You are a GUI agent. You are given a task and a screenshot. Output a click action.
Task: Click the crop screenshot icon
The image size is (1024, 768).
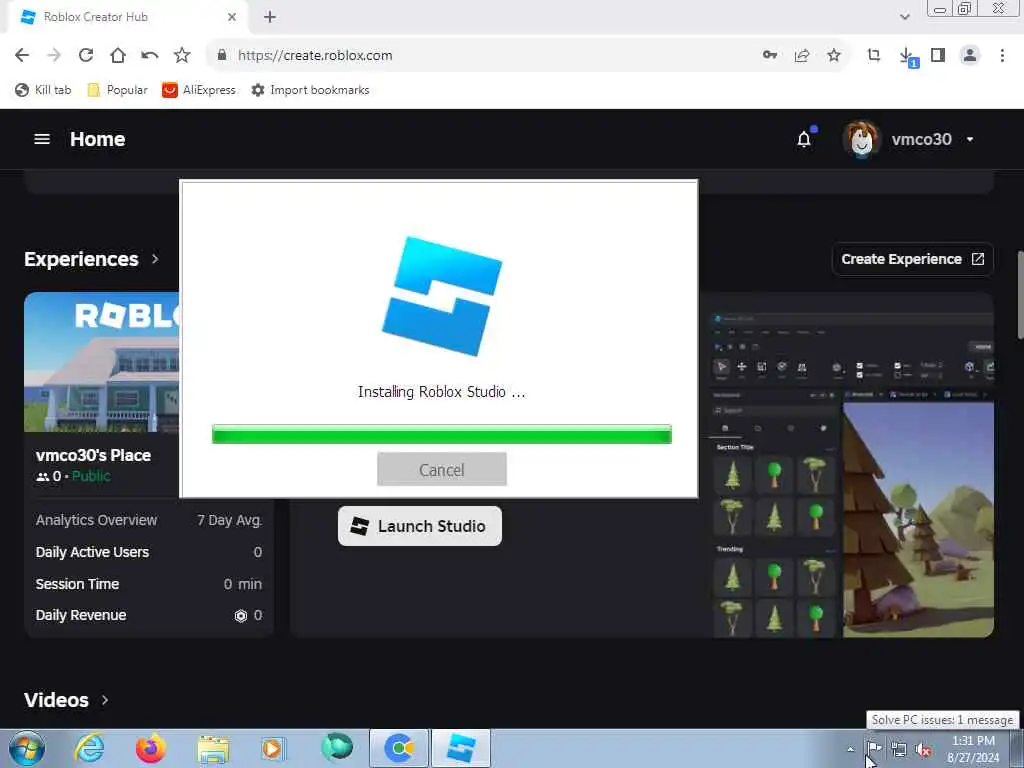tap(874, 56)
